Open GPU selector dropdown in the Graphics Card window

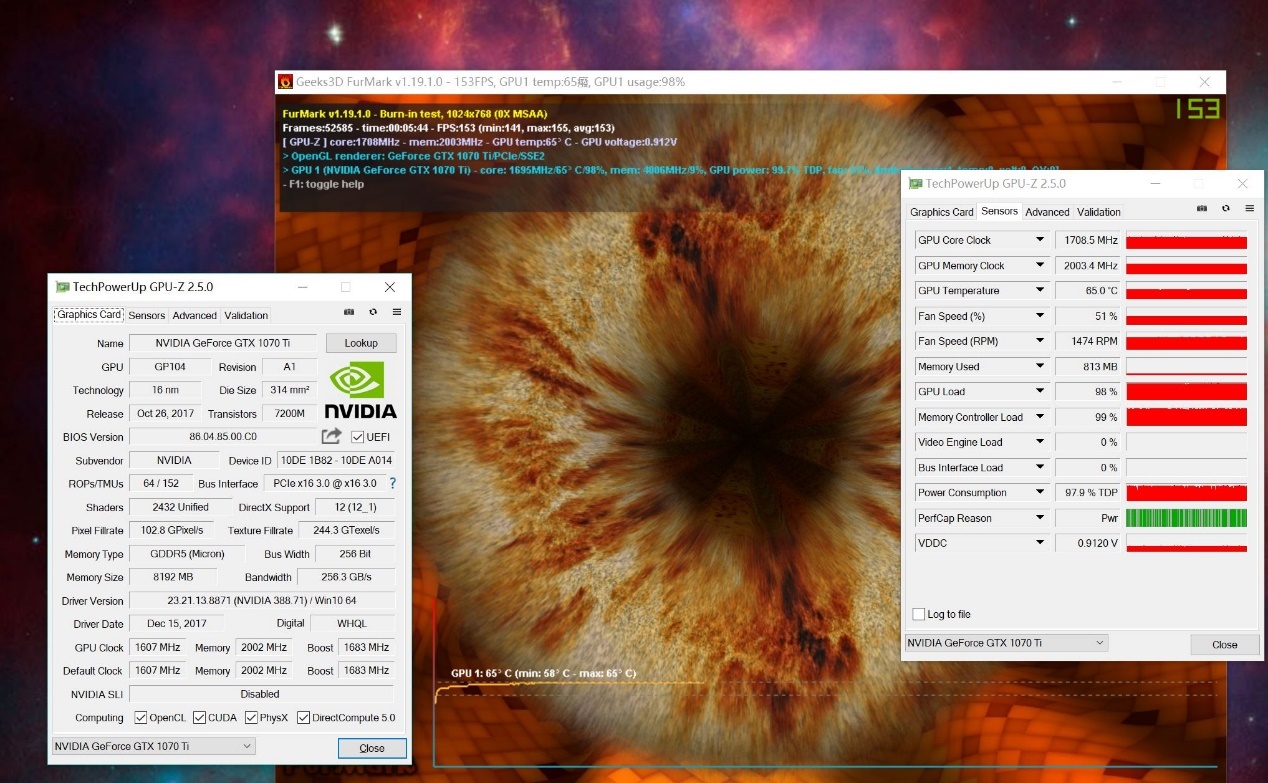pyautogui.click(x=154, y=746)
